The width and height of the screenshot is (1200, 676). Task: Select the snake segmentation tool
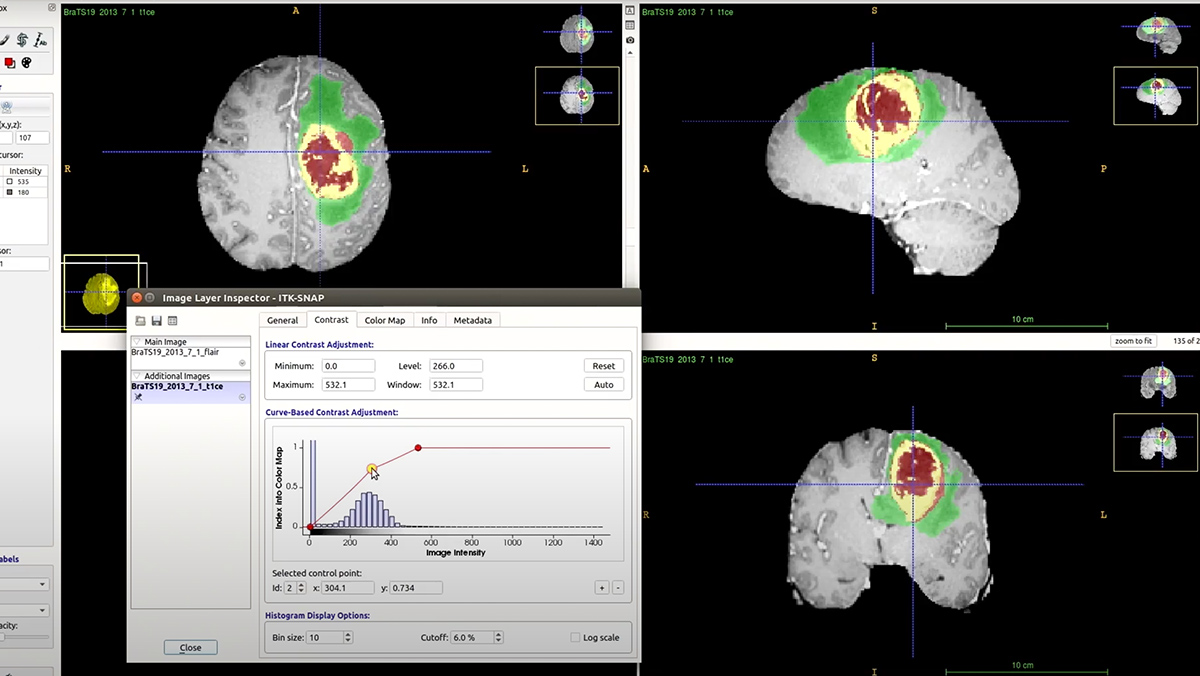pyautogui.click(x=22, y=40)
